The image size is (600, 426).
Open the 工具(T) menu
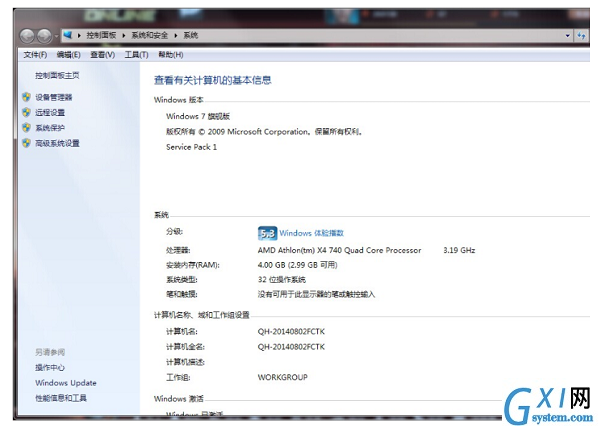point(136,55)
